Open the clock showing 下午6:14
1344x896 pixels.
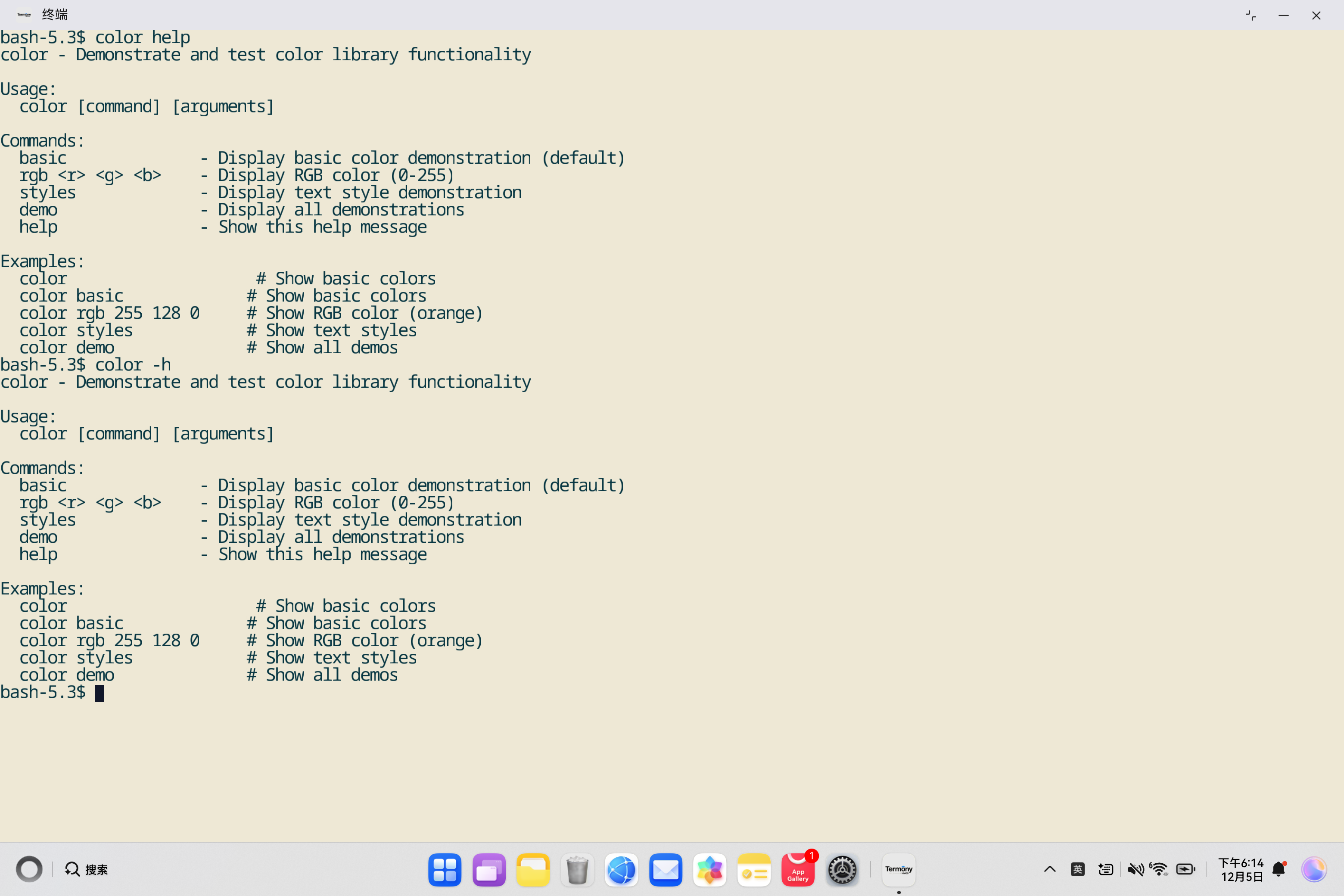[1241, 869]
